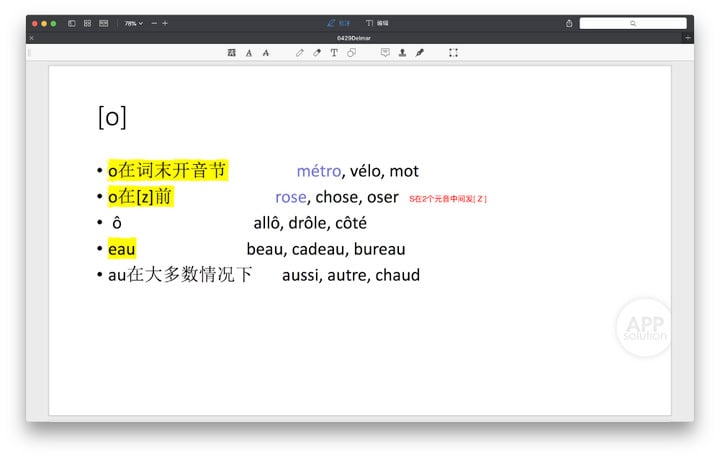Viewport: 720px width, 459px height.
Task: Click the purple word 'rose'
Action: point(291,197)
